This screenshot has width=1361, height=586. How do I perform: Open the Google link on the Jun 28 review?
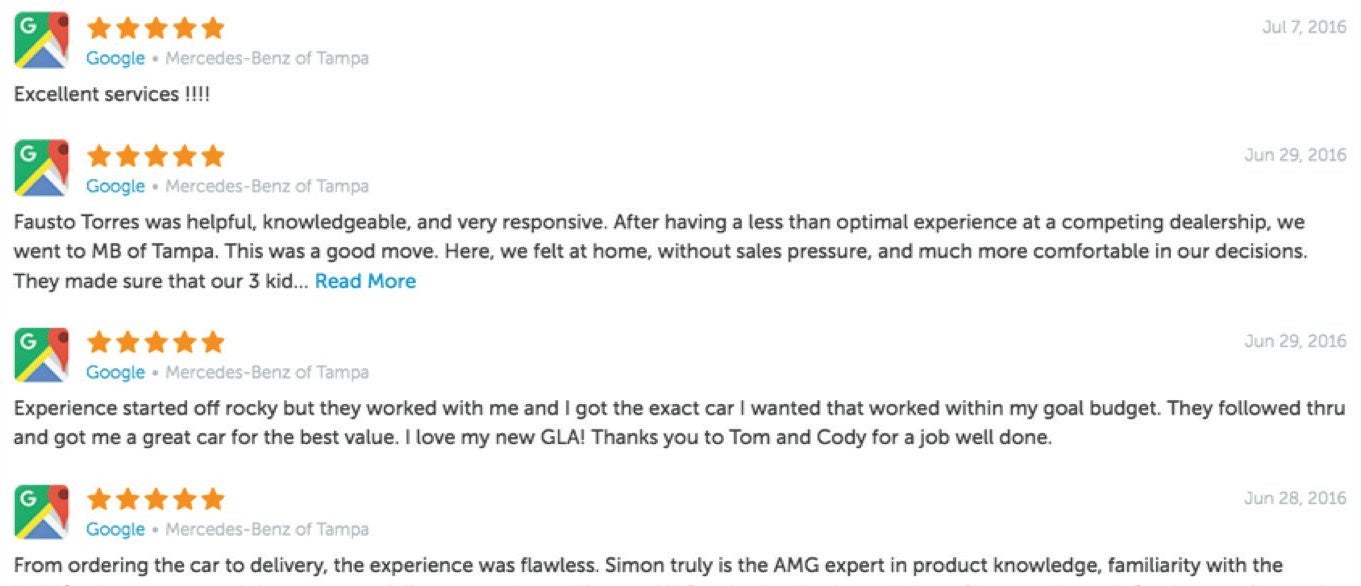click(x=115, y=529)
